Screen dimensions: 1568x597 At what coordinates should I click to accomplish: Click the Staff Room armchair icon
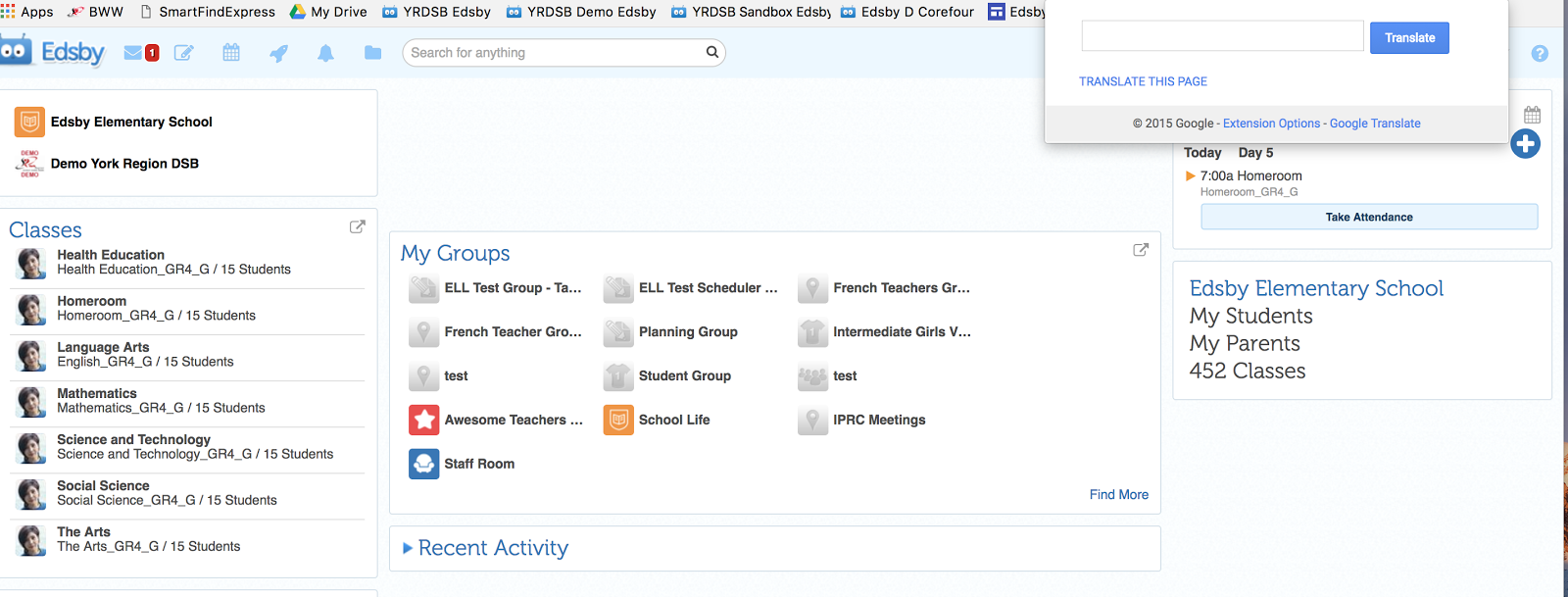click(424, 464)
